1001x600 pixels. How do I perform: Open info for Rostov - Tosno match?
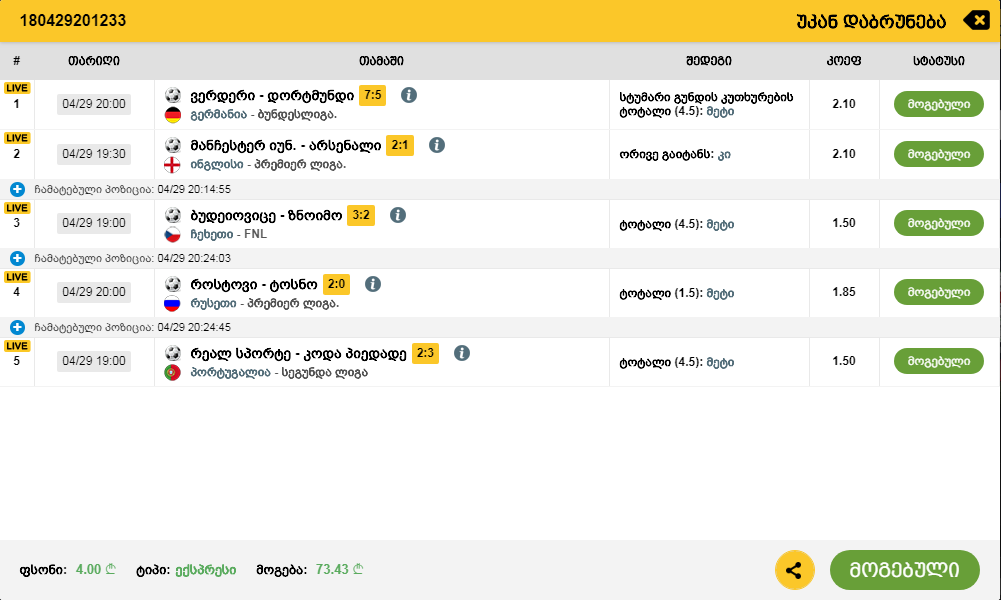click(373, 283)
